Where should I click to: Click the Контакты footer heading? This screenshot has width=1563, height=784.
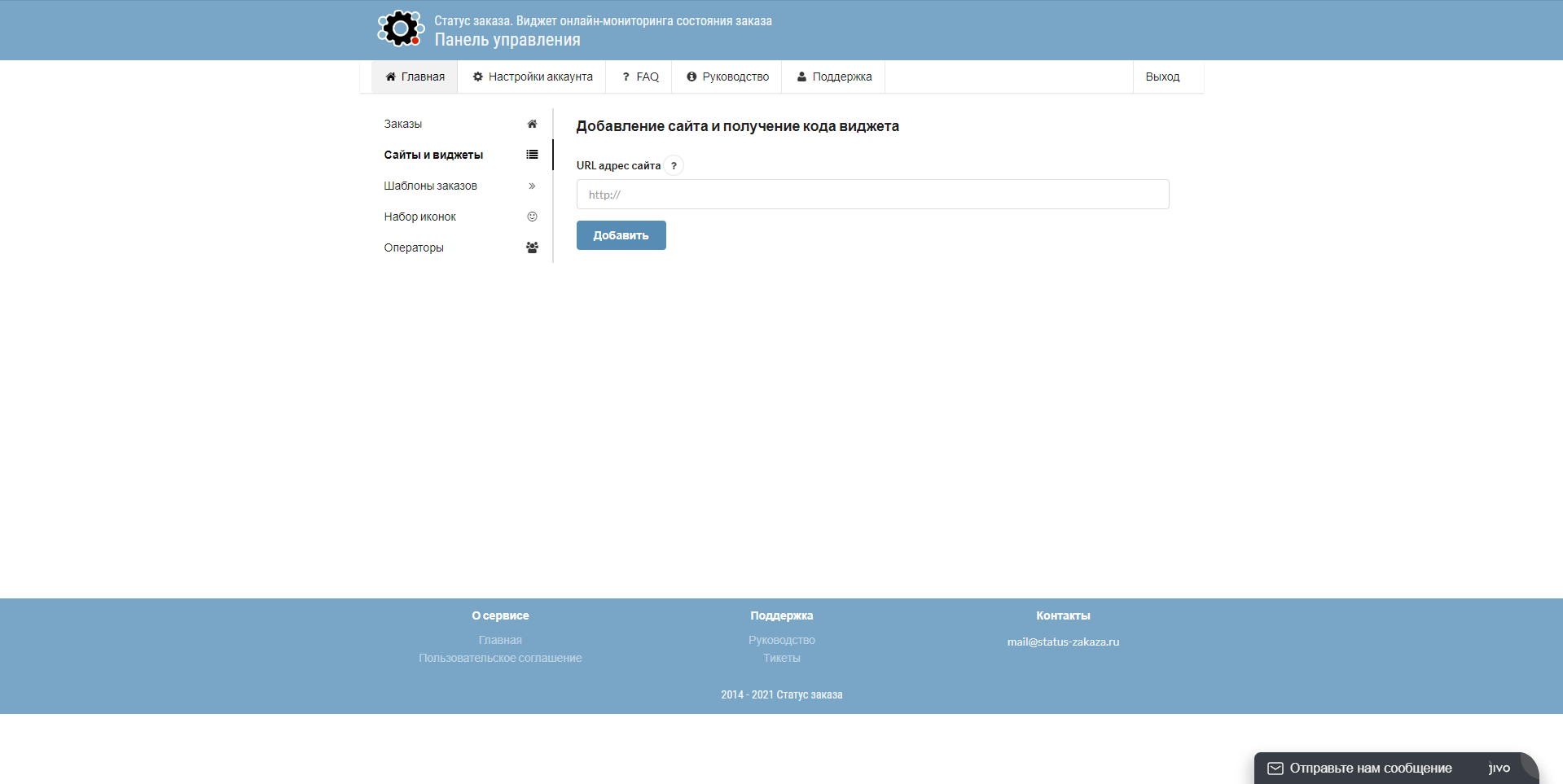(1063, 615)
